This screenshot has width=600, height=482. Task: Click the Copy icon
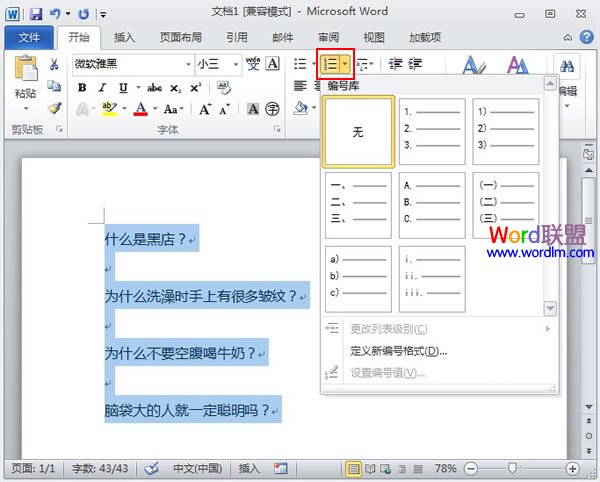54,86
